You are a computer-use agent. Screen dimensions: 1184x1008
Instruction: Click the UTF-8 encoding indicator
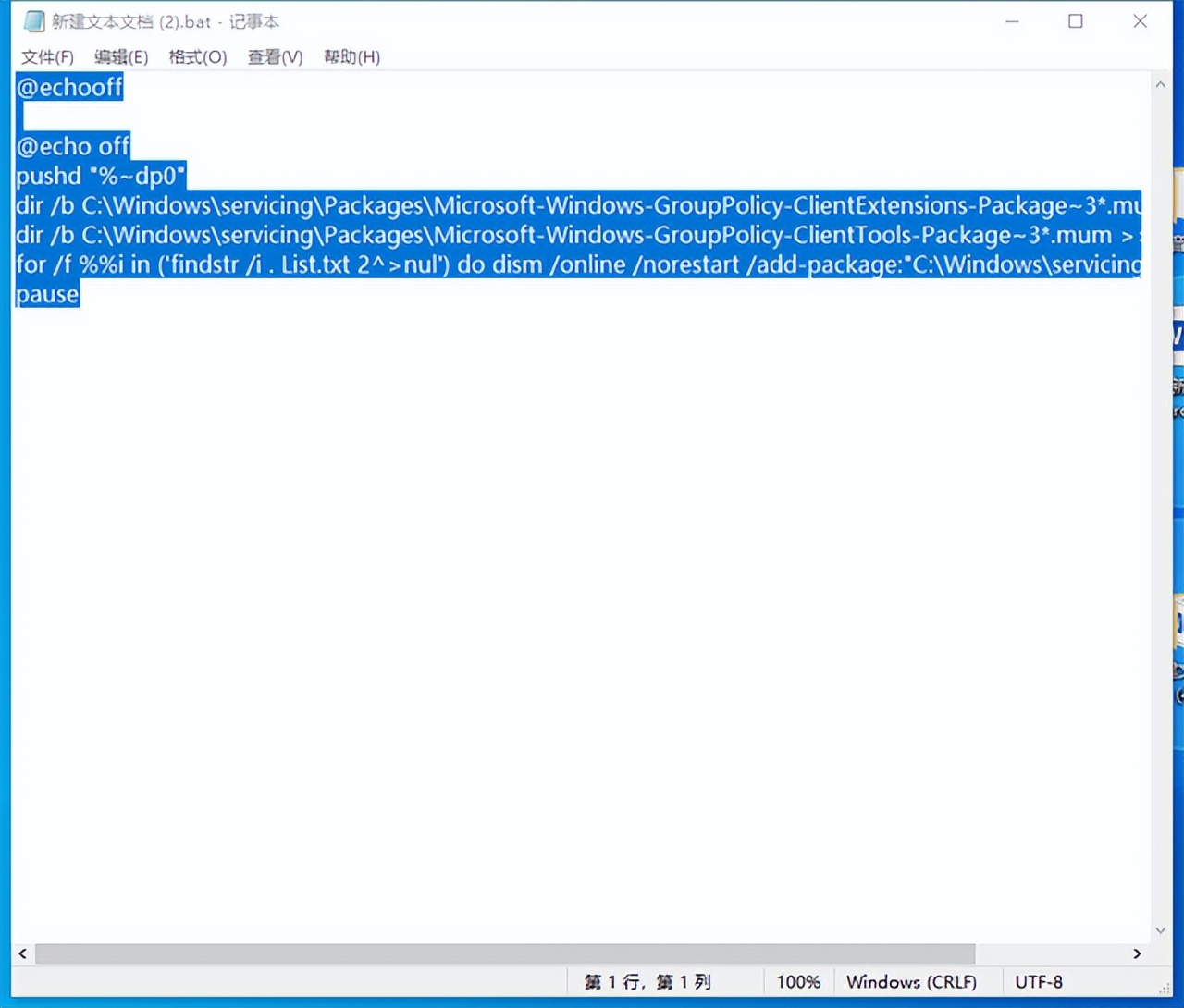(1038, 981)
